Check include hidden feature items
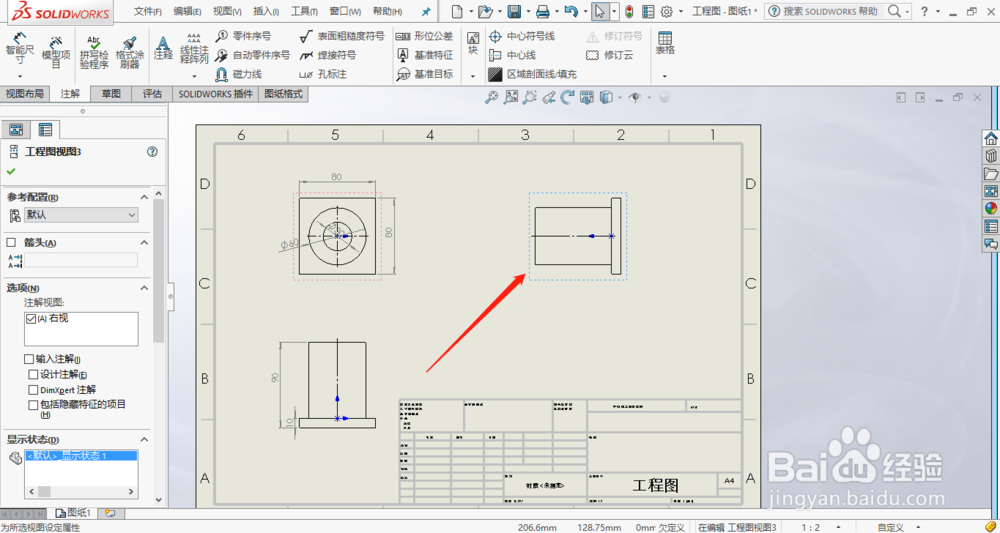Screen dimensions: 1000x533 [x=33, y=405]
